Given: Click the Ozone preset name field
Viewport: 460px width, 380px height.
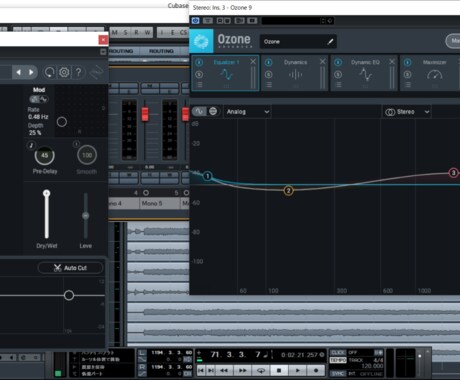Looking at the screenshot, I should 298,42.
